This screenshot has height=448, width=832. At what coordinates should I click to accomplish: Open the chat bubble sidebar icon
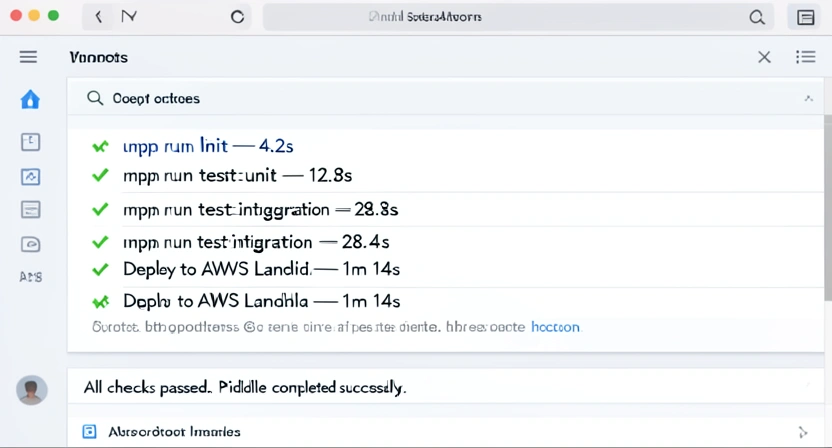coord(30,244)
